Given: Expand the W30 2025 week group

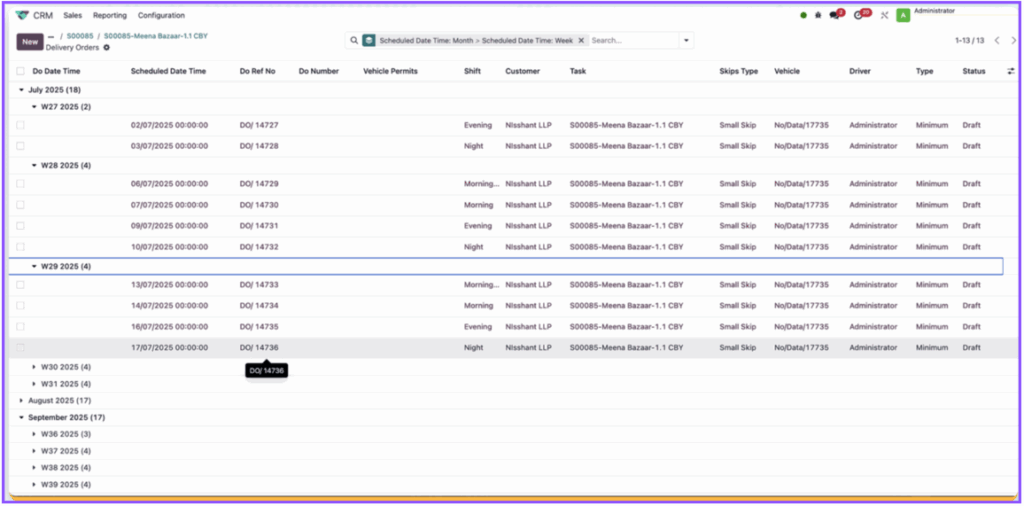Looking at the screenshot, I should click(x=36, y=367).
